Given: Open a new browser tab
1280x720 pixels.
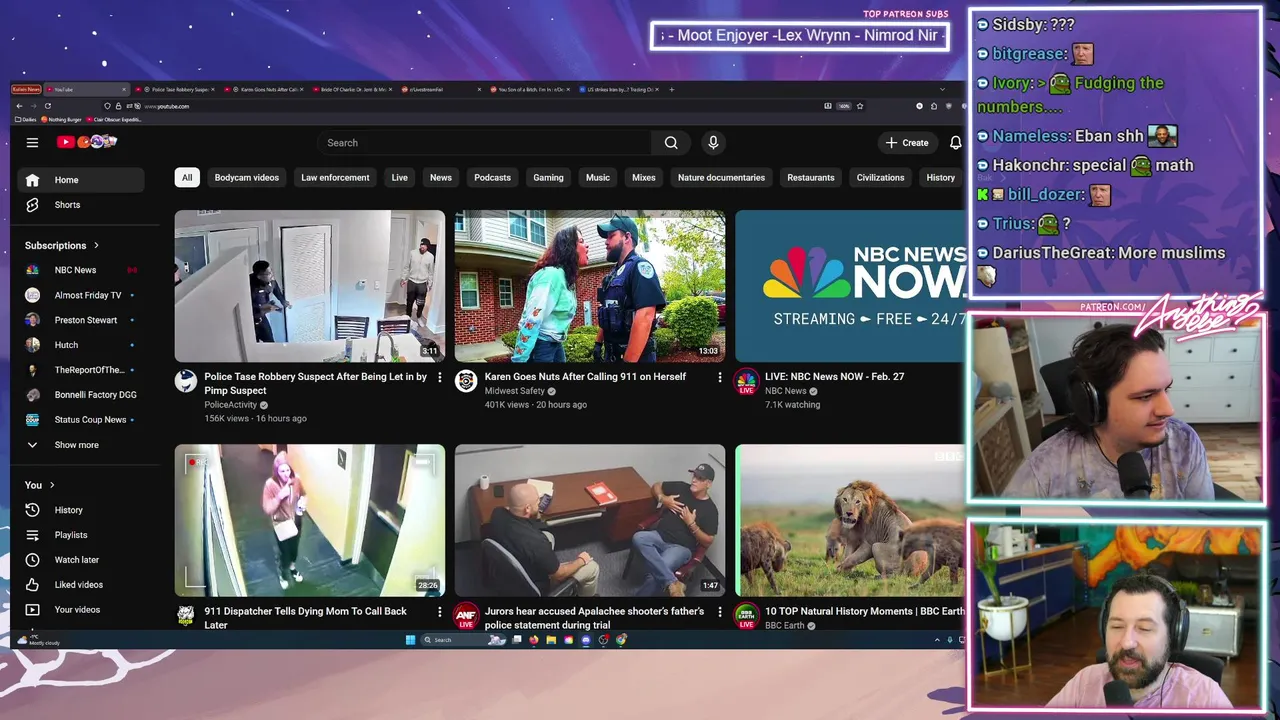Looking at the screenshot, I should pyautogui.click(x=671, y=89).
